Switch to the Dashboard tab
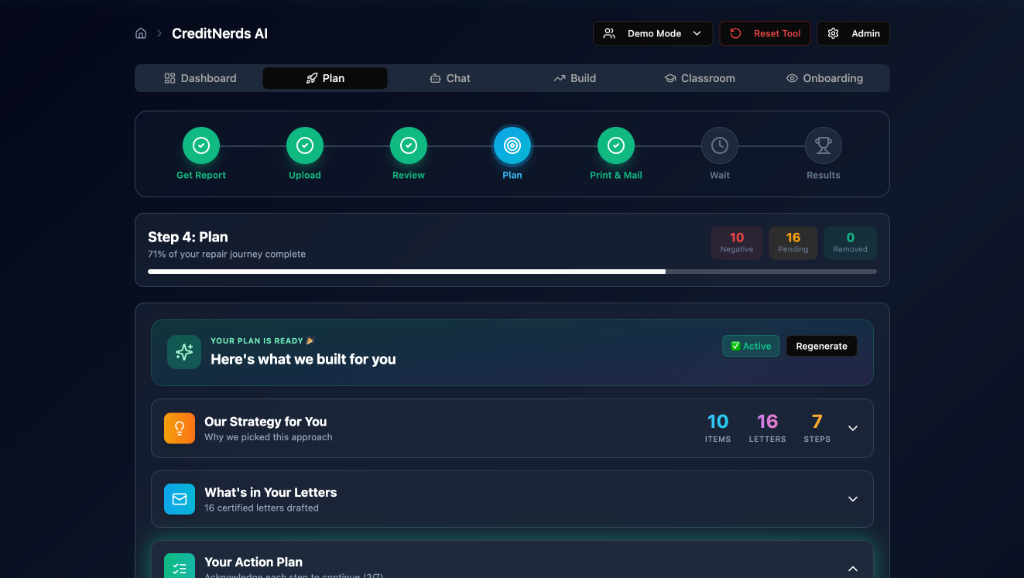Viewport: 1024px width, 578px height. tap(200, 78)
